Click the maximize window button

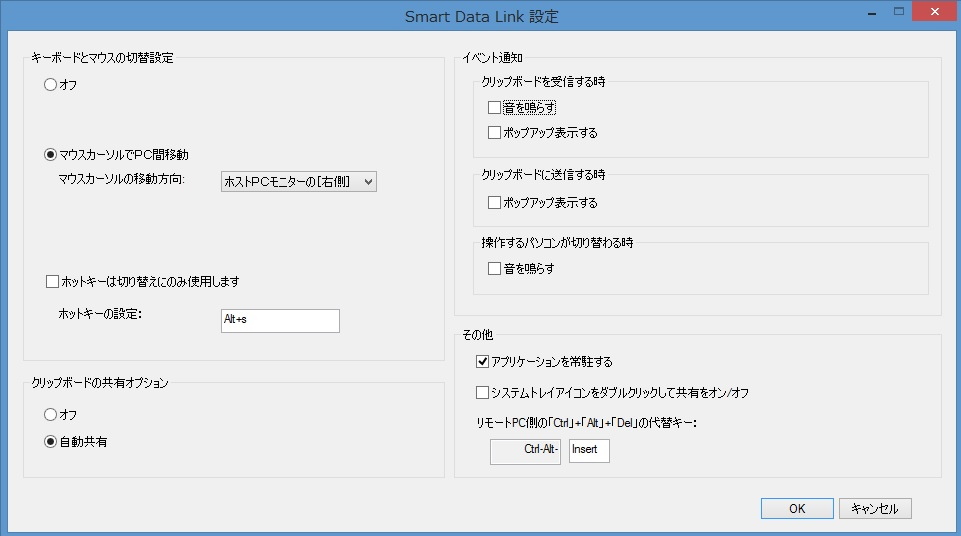pyautogui.click(x=897, y=12)
